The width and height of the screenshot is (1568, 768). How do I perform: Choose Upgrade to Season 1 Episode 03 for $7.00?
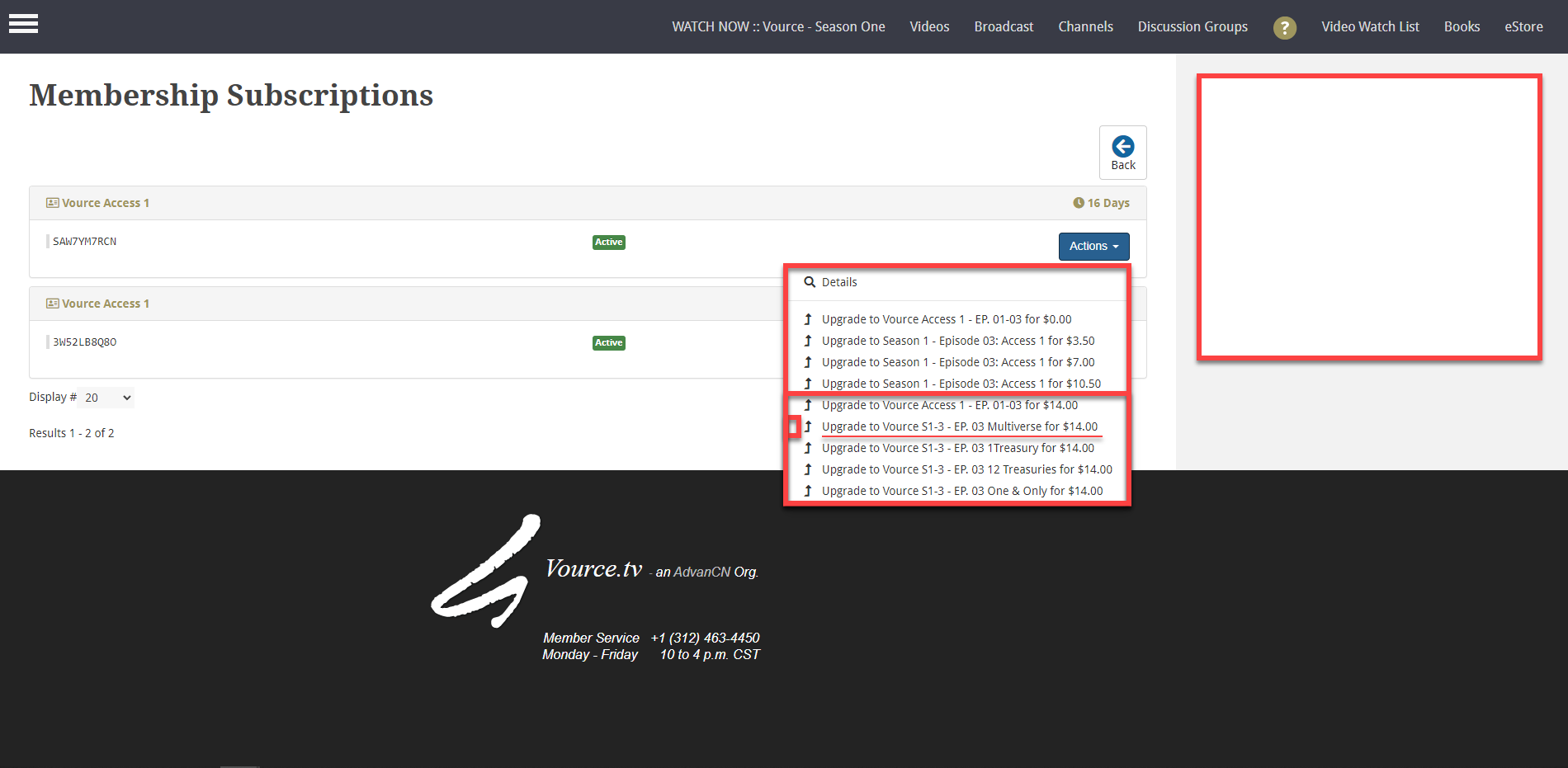point(957,362)
